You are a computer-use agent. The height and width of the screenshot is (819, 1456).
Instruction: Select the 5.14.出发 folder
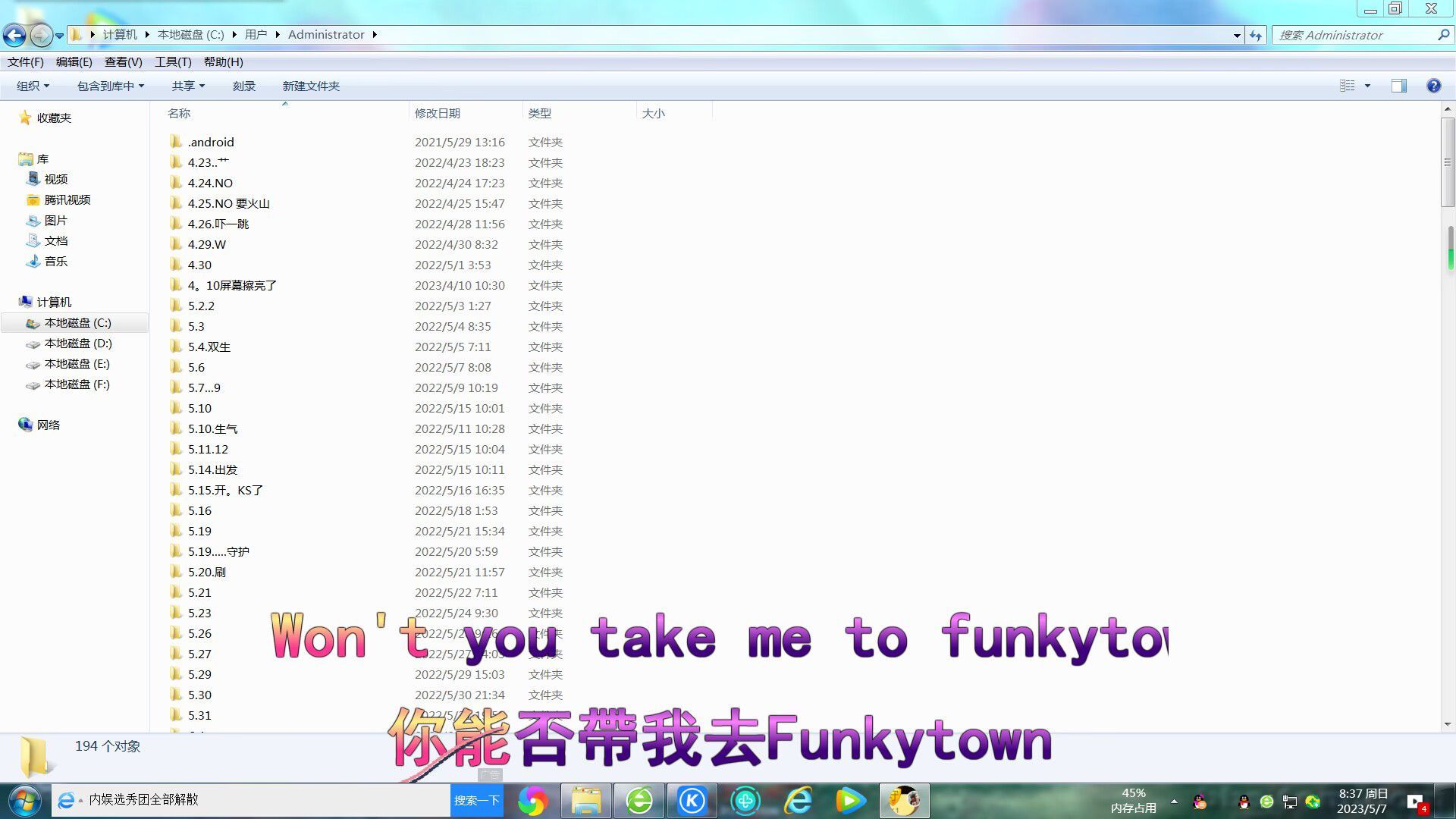click(x=212, y=470)
